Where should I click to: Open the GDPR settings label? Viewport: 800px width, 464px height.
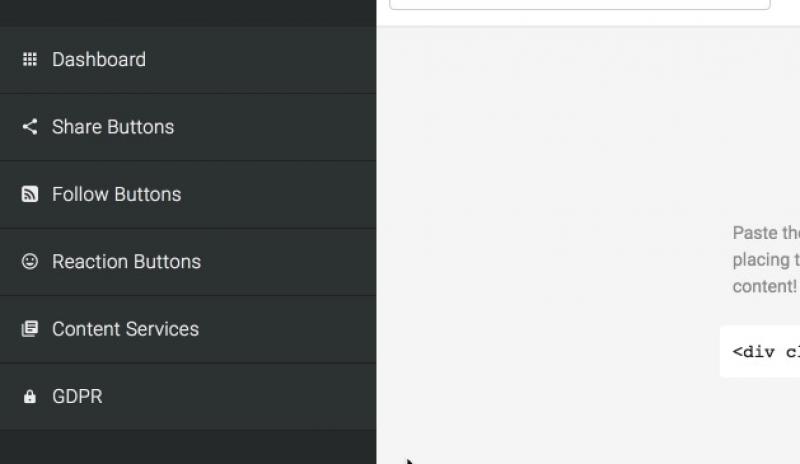77,397
